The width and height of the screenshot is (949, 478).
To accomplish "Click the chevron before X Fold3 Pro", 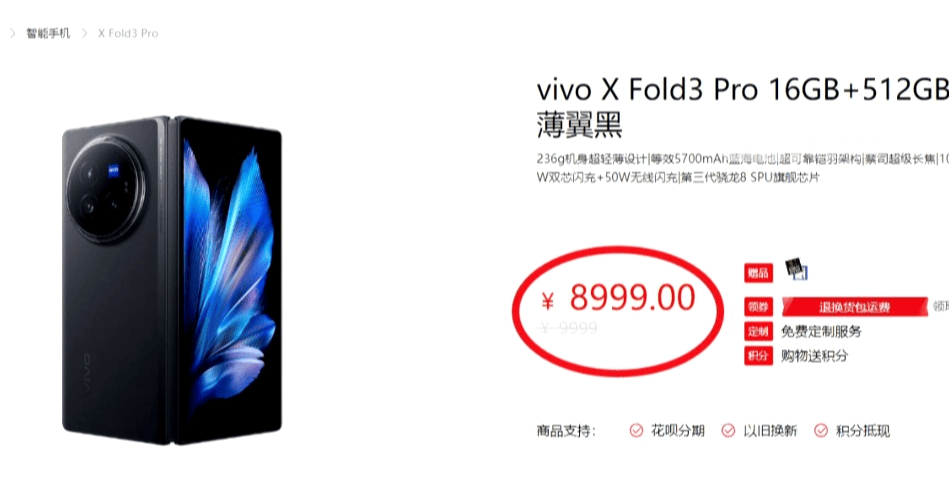I will [84, 33].
